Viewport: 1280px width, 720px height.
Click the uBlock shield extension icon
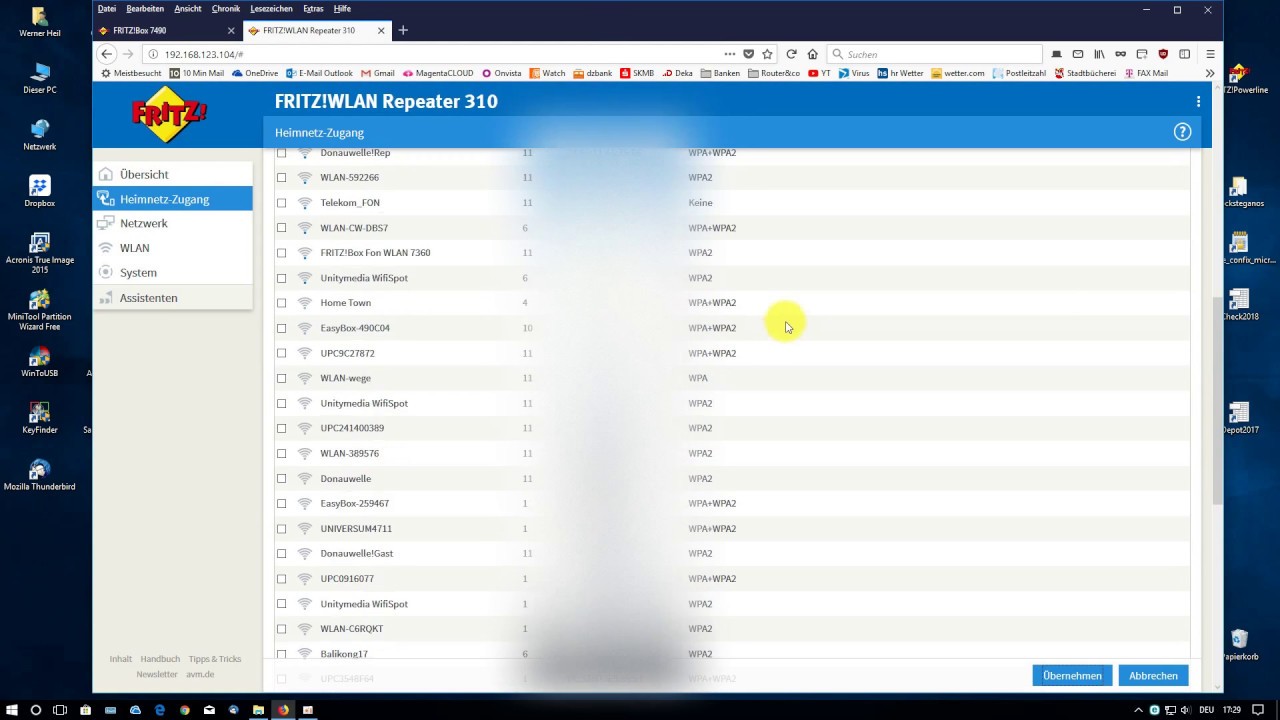(x=1163, y=54)
